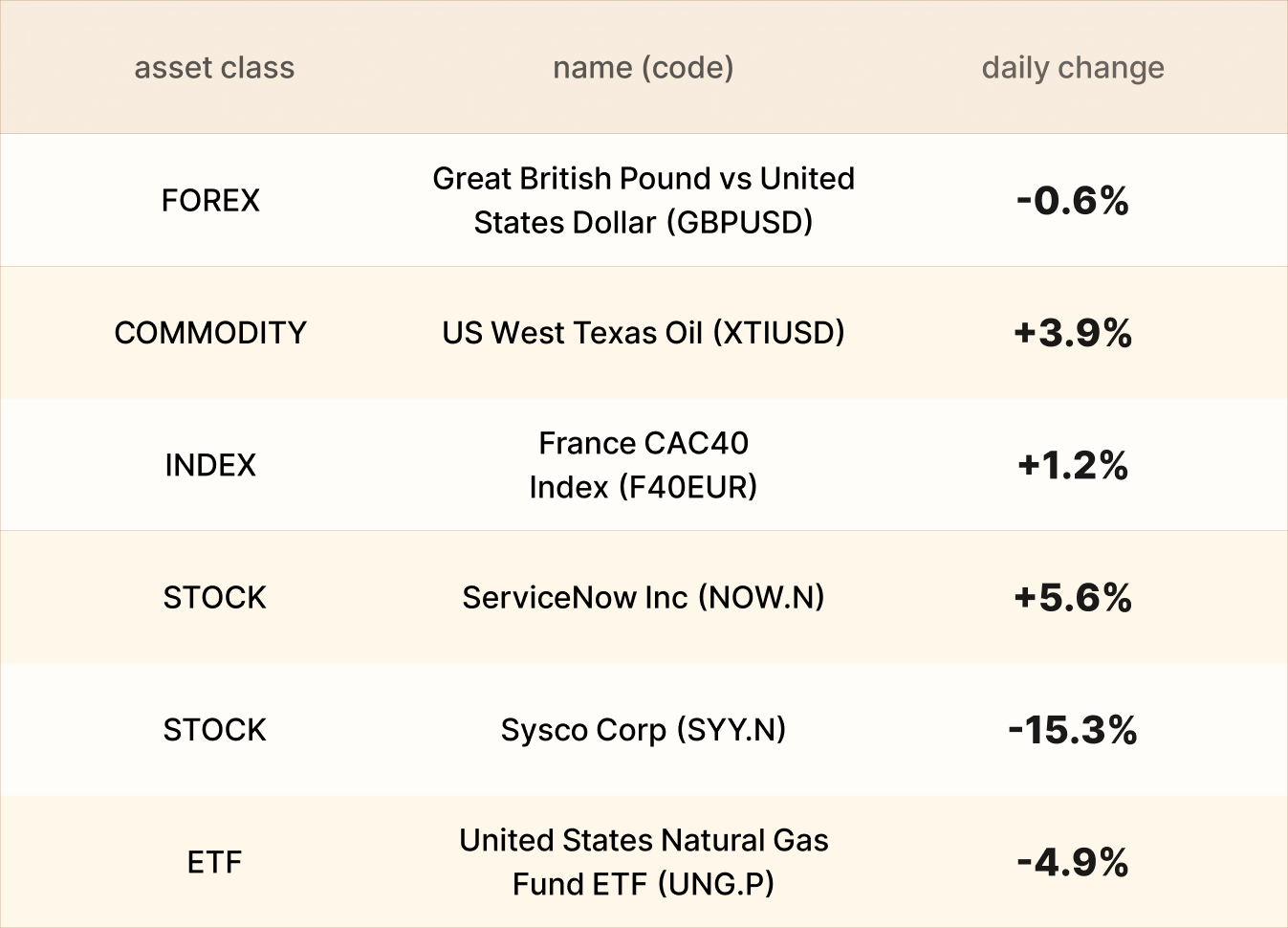Open France CAC40 Index (F40EUR)
1288x928 pixels.
tap(643, 465)
